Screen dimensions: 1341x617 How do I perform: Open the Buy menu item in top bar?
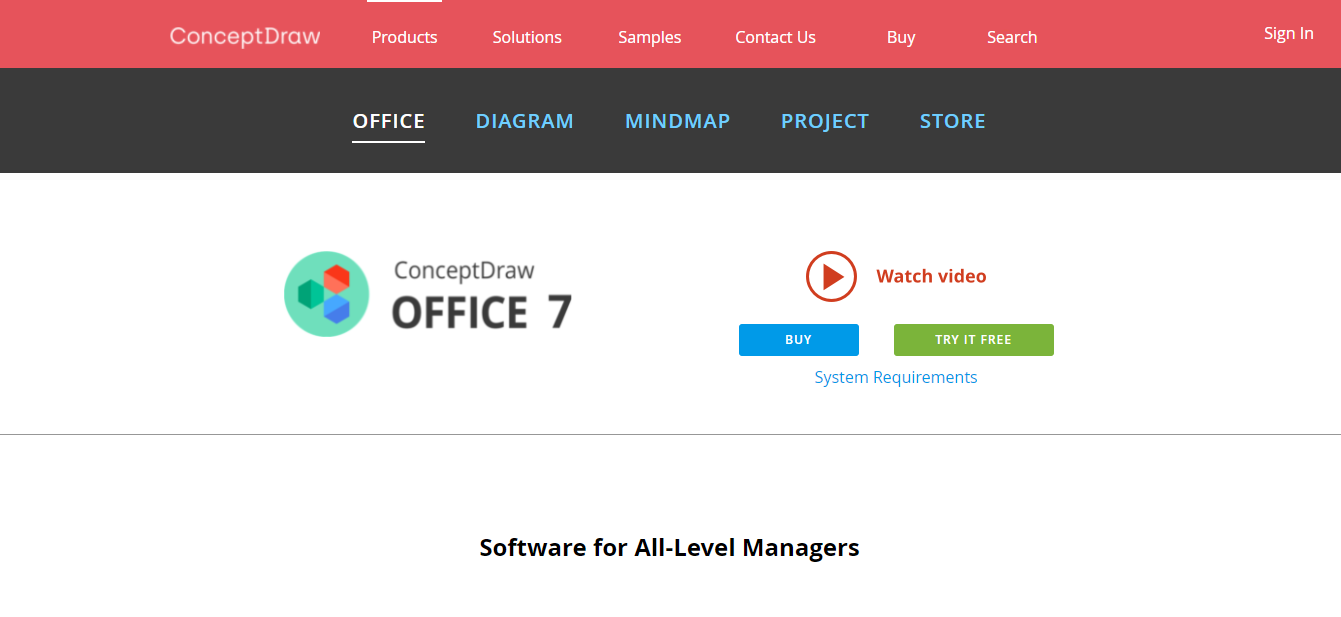[x=900, y=37]
